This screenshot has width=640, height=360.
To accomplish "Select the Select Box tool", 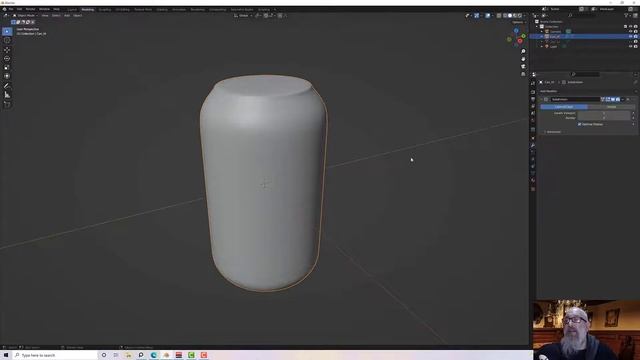I will tap(7, 31).
